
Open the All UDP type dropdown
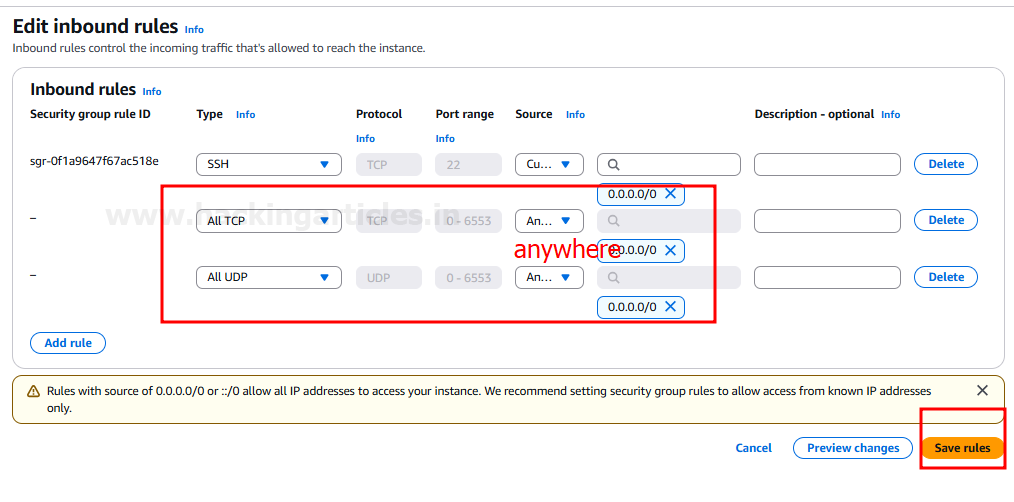click(x=268, y=277)
